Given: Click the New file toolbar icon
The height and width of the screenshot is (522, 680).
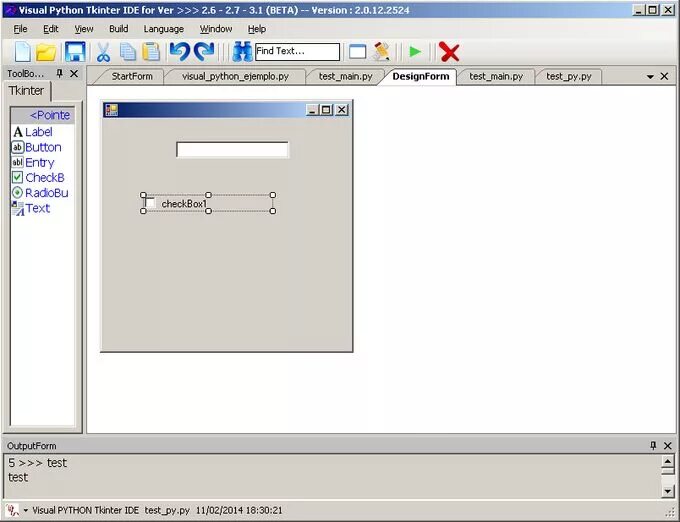Looking at the screenshot, I should (22, 52).
